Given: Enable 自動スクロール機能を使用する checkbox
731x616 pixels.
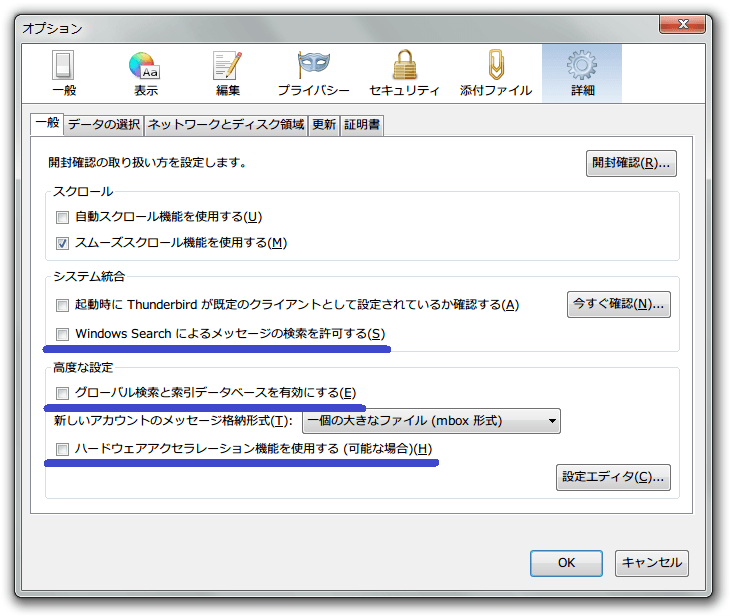Looking at the screenshot, I should coord(62,217).
